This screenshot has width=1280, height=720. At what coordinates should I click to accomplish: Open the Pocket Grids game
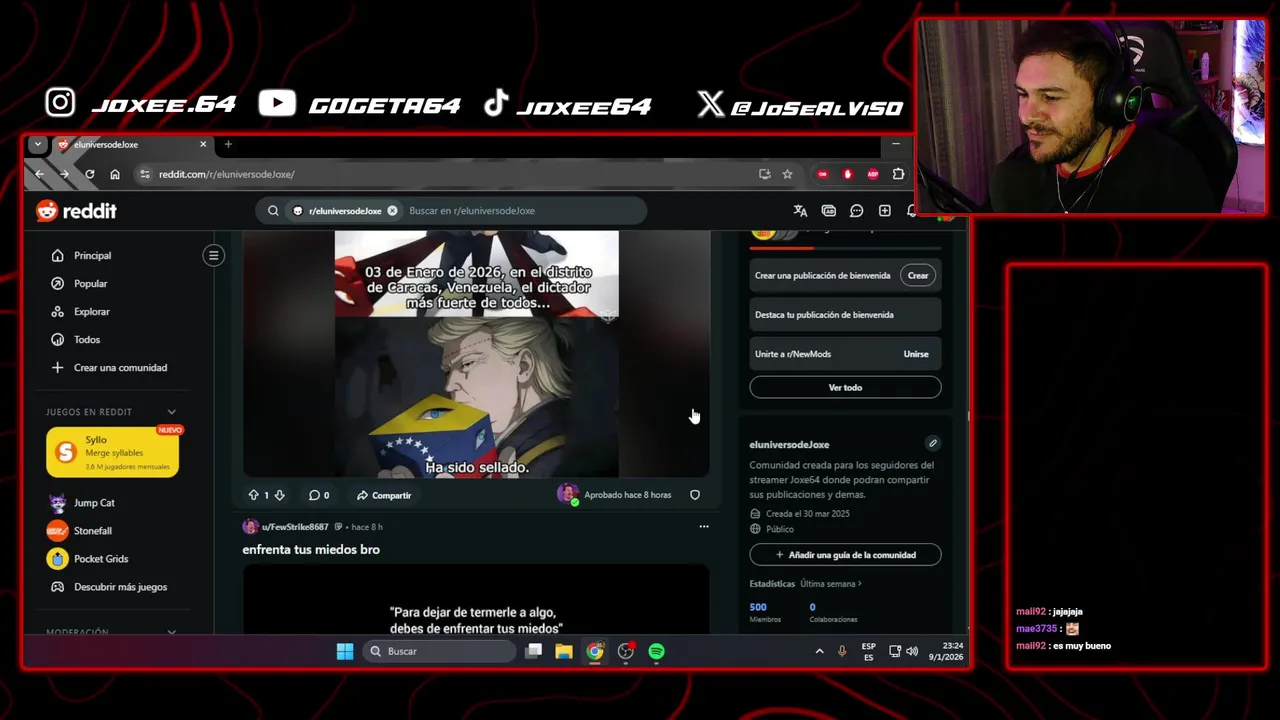[x=100, y=559]
